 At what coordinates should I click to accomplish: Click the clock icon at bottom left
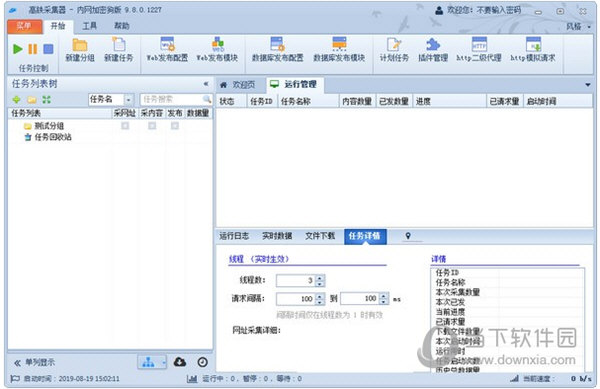pos(203,362)
